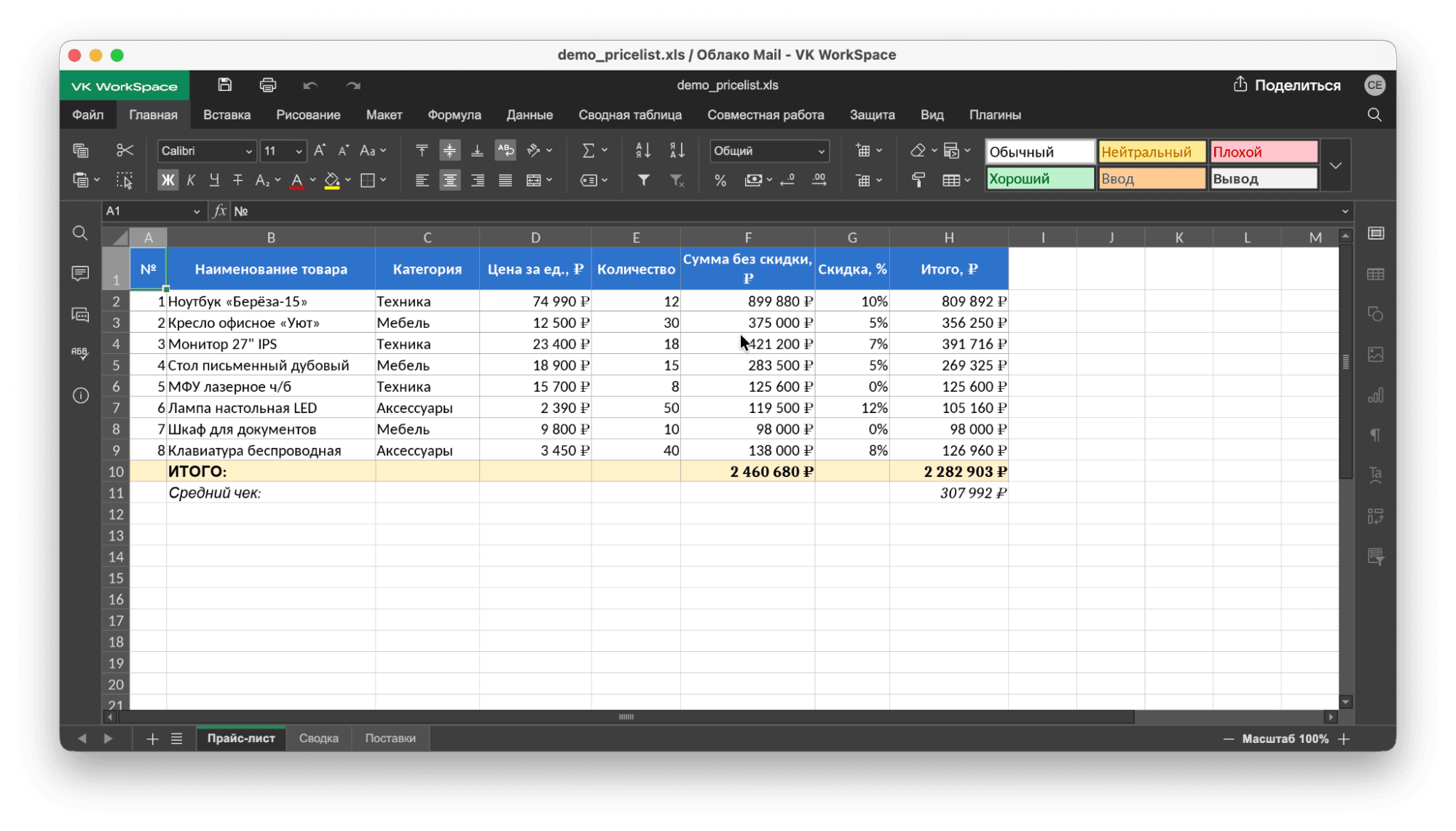Toggle bold formatting button

coord(168,180)
